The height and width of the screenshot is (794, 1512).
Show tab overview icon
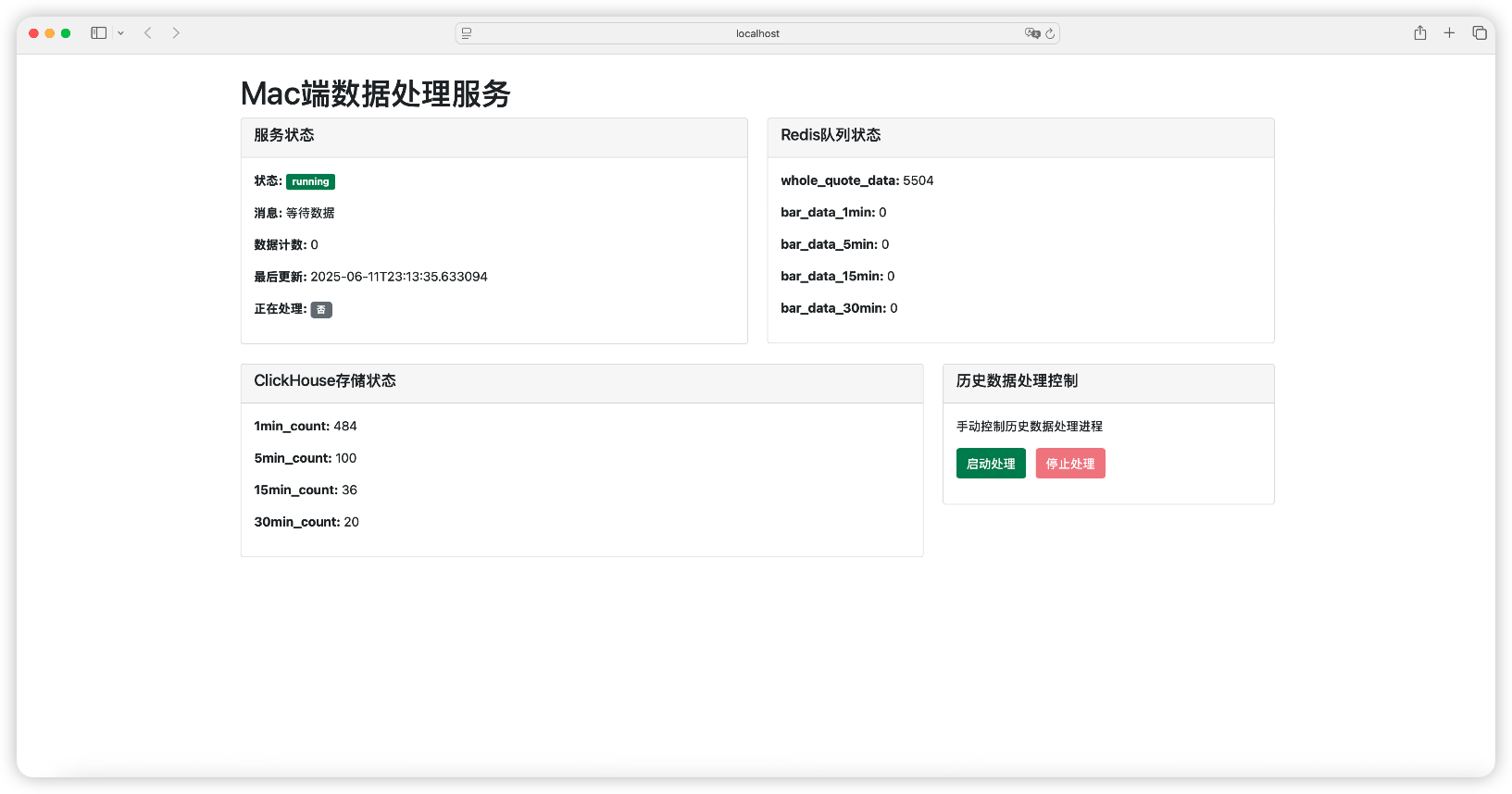[x=1480, y=33]
